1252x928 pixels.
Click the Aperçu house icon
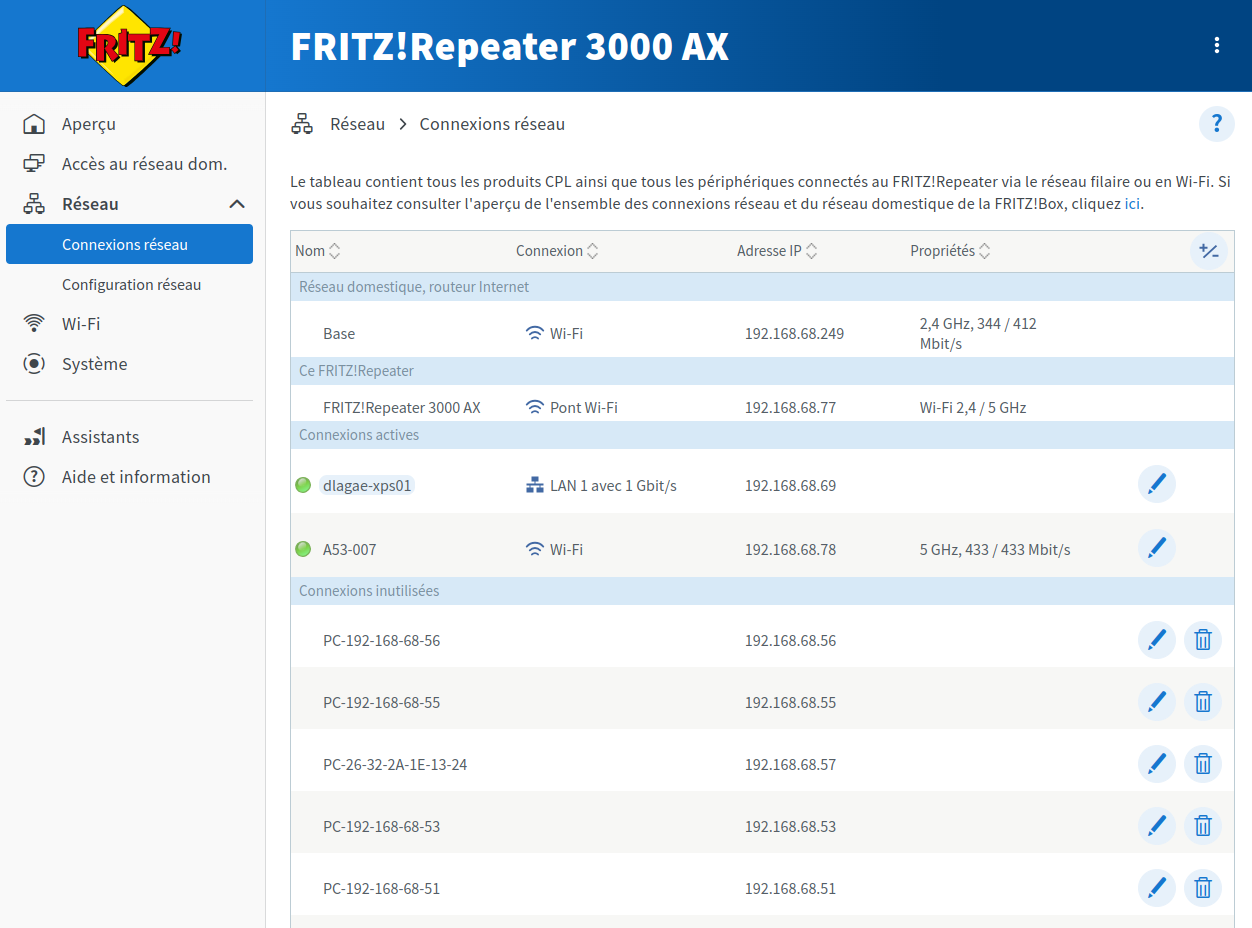[34, 124]
